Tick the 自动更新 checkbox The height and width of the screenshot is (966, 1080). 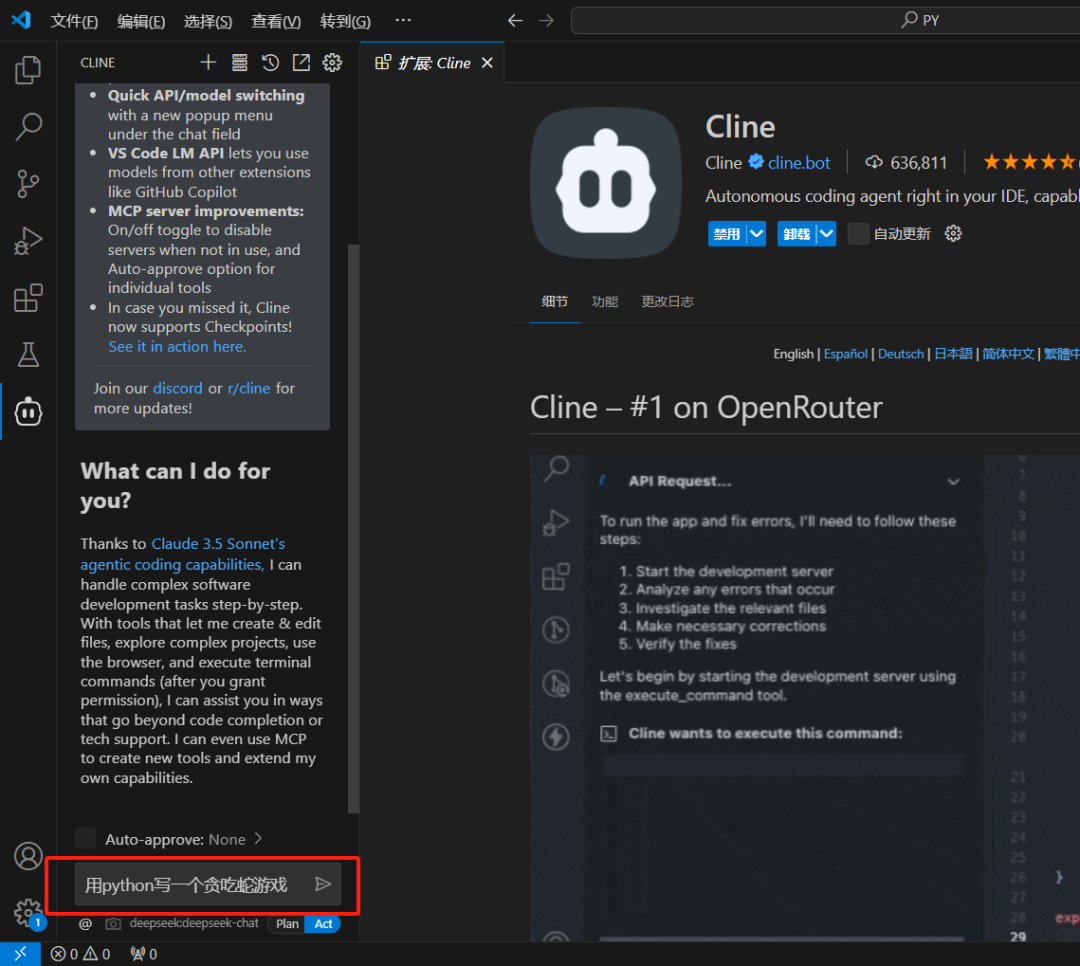[x=858, y=234]
